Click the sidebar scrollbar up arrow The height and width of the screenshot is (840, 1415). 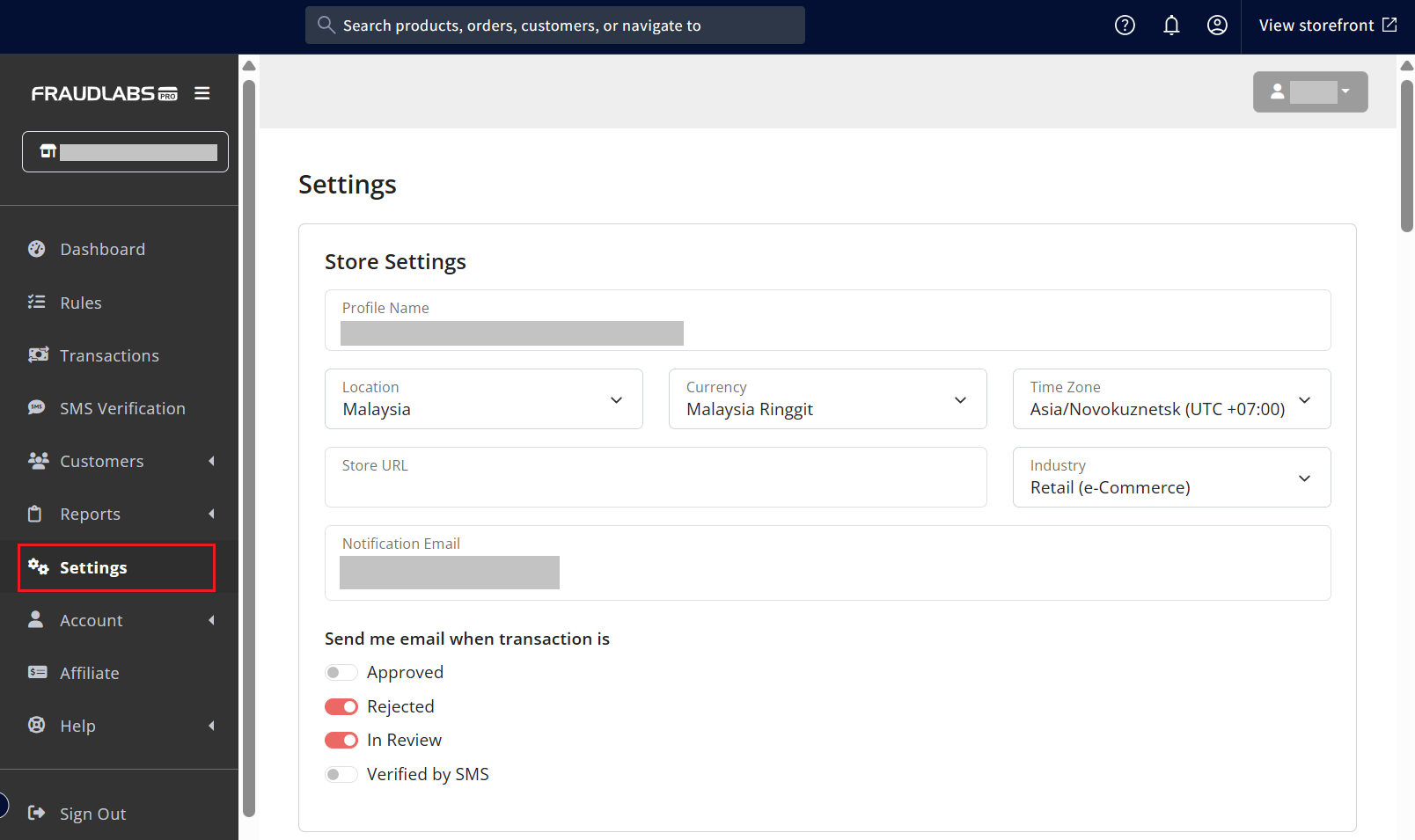coord(249,66)
